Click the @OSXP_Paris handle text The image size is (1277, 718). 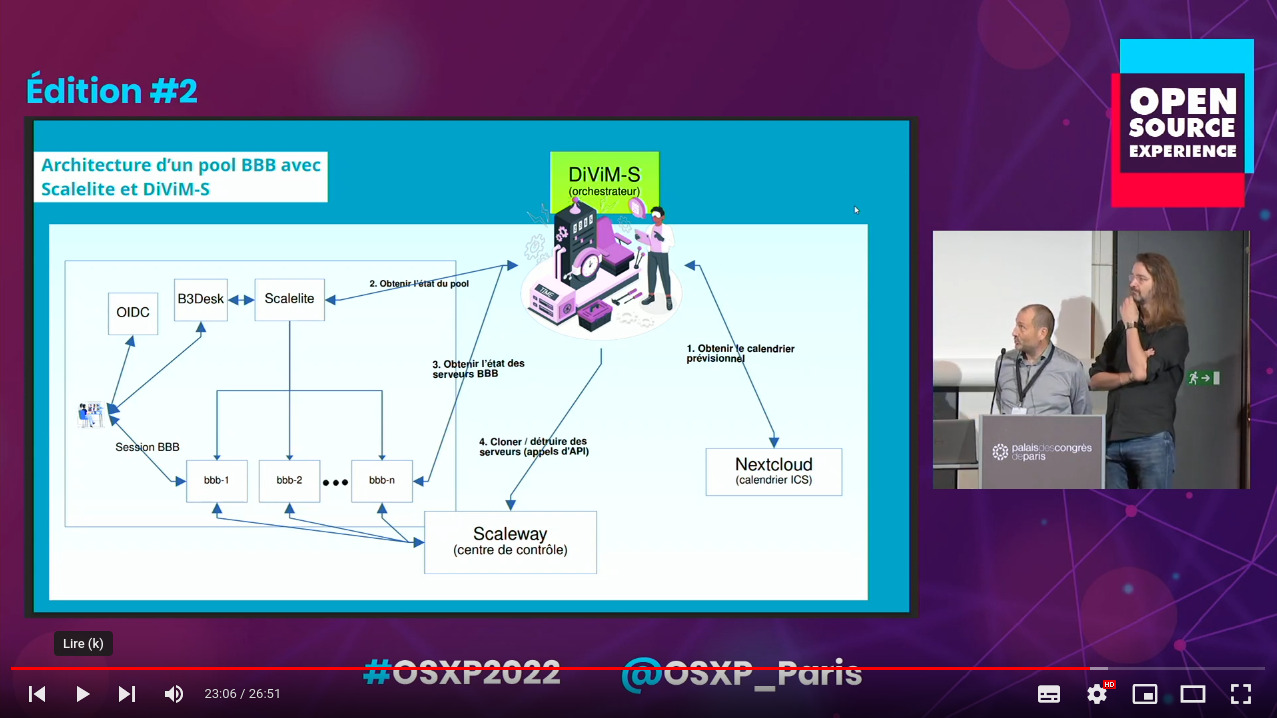[741, 673]
